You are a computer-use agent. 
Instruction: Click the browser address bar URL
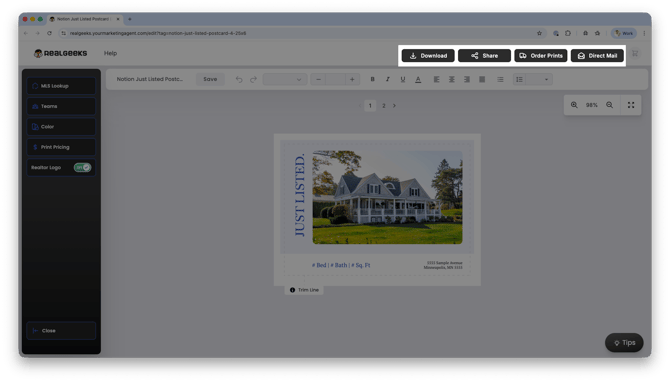tap(158, 33)
